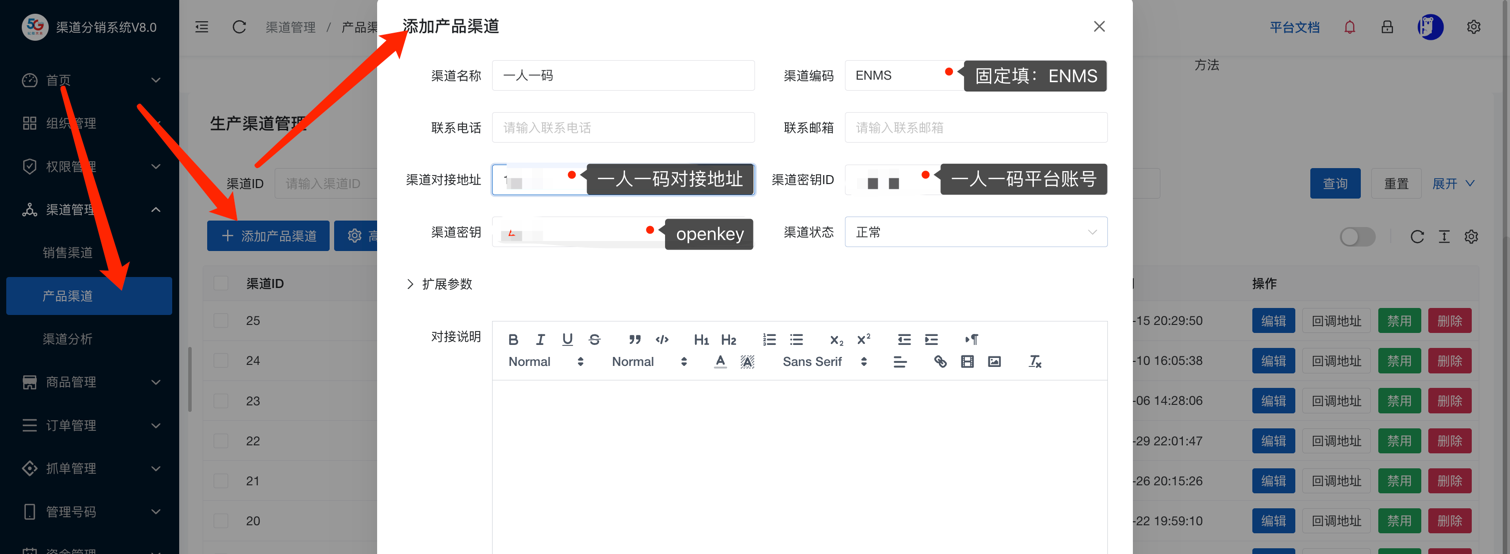Click the 联系电话 input field

(x=623, y=128)
